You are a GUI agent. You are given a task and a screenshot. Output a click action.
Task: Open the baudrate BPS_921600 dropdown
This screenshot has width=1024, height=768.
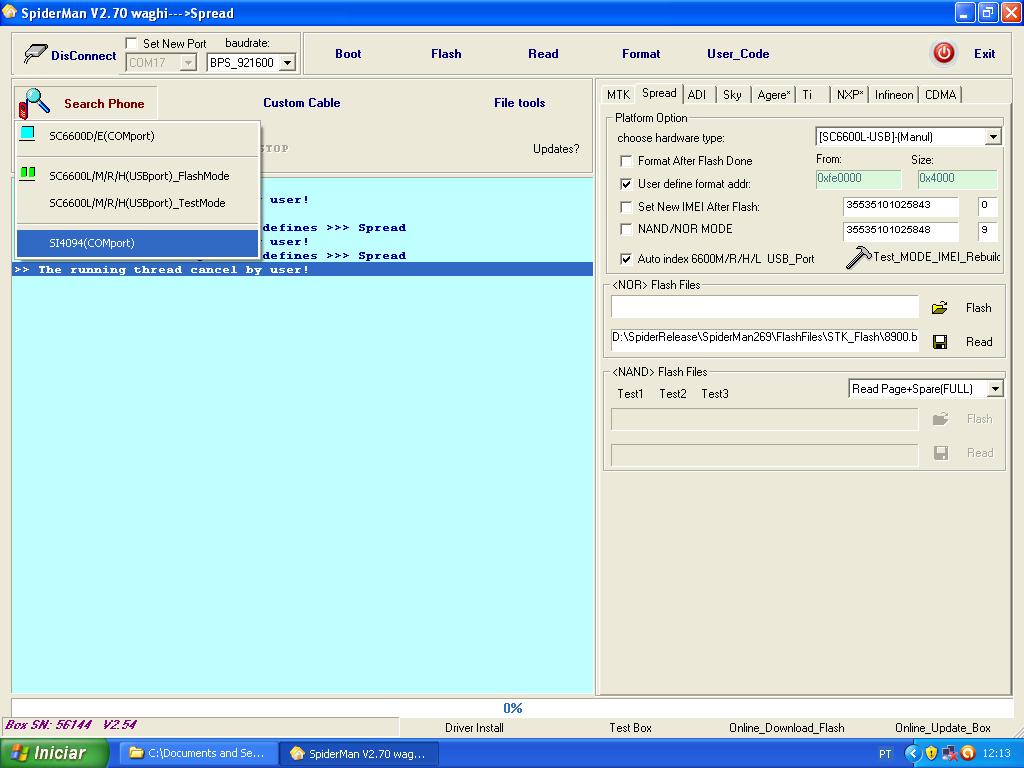point(287,63)
